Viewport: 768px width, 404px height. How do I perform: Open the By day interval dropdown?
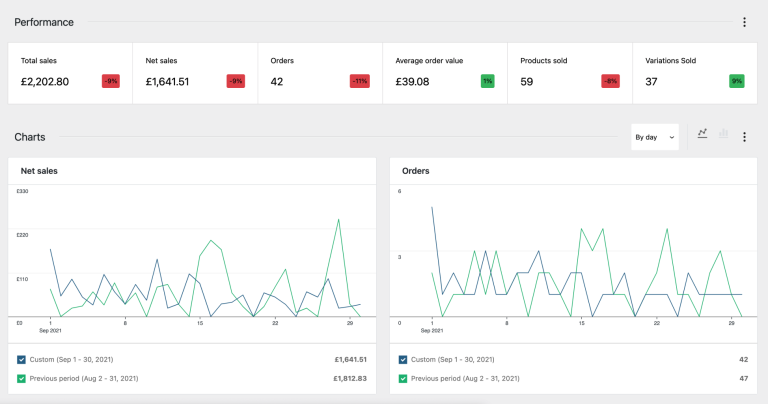click(654, 137)
